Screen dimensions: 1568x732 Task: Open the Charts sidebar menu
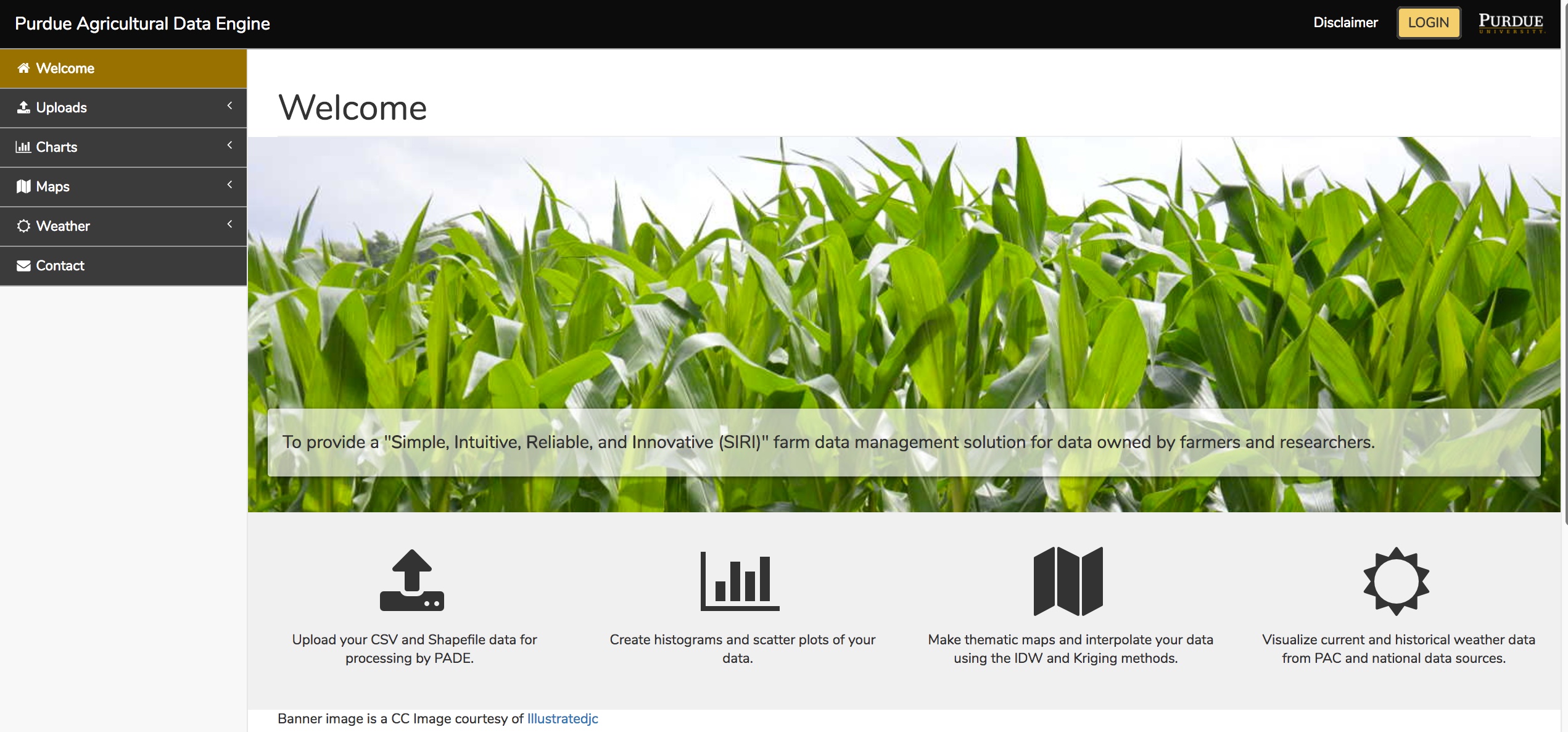click(123, 148)
